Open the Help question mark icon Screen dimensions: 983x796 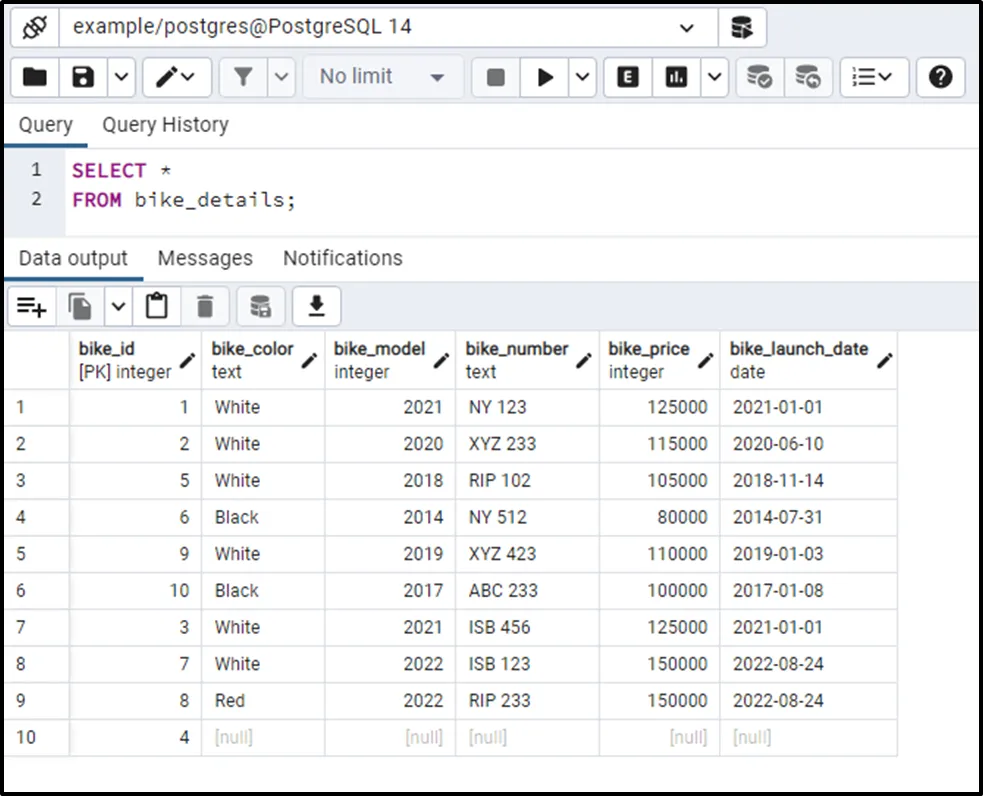point(940,77)
